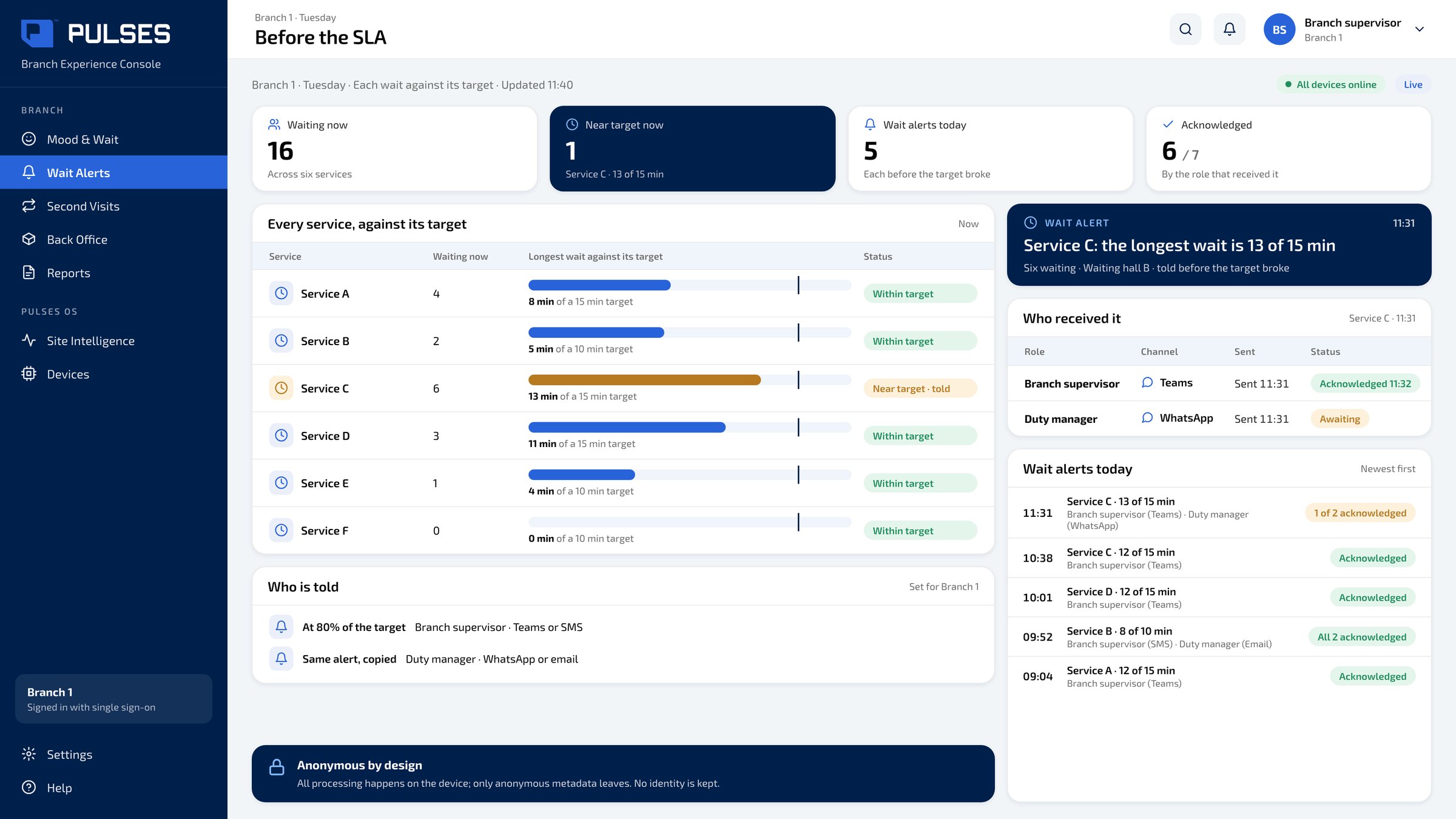Click the Newest first sort label

click(x=1387, y=468)
